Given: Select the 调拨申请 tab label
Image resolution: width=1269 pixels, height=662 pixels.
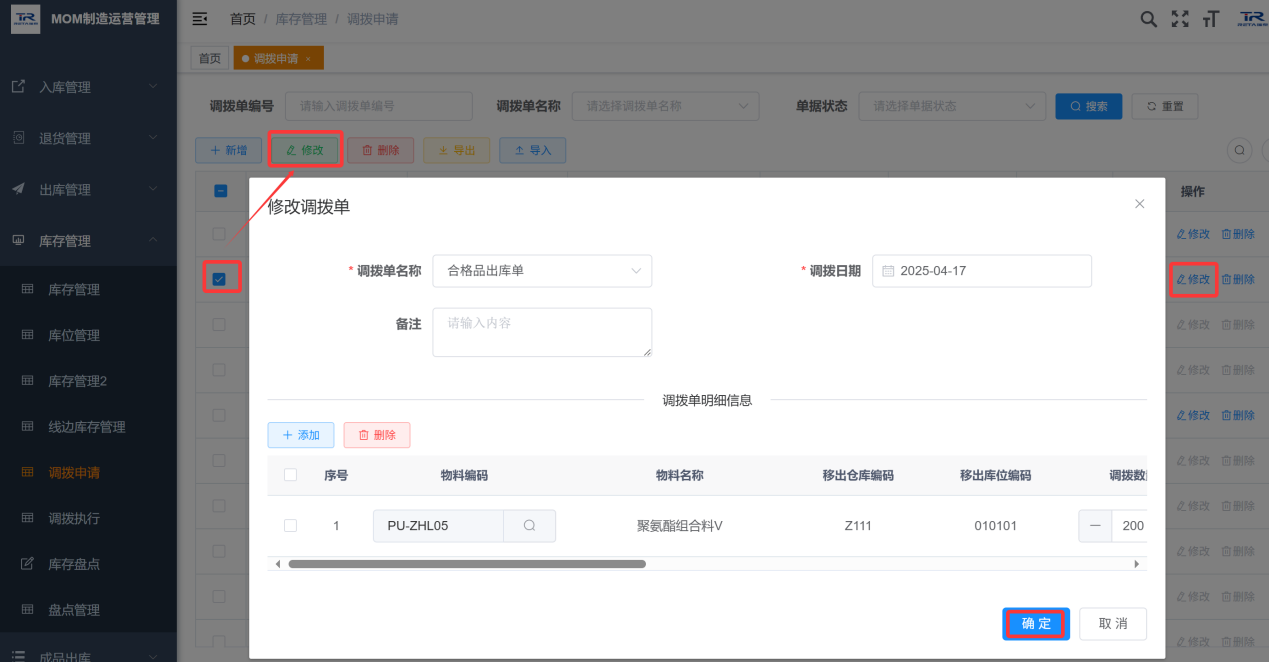Looking at the screenshot, I should point(276,59).
